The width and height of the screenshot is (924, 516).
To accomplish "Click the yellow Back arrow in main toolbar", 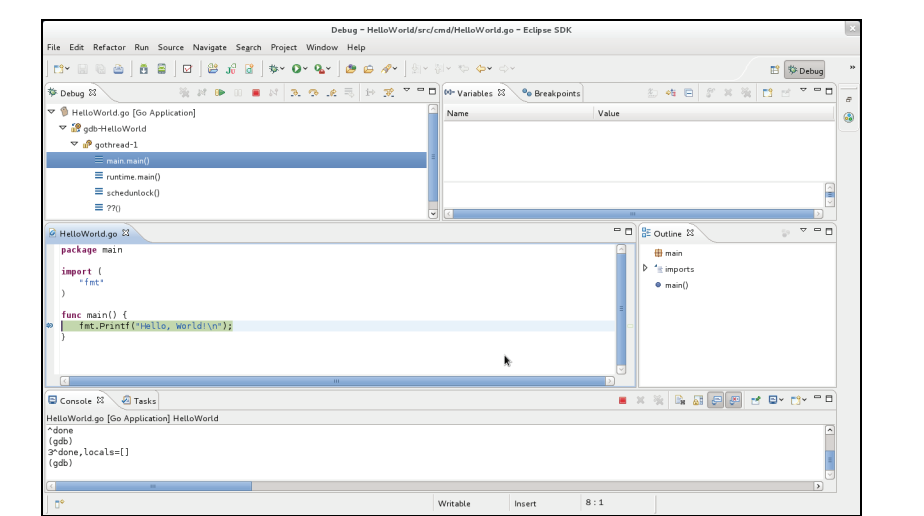I will [481, 69].
